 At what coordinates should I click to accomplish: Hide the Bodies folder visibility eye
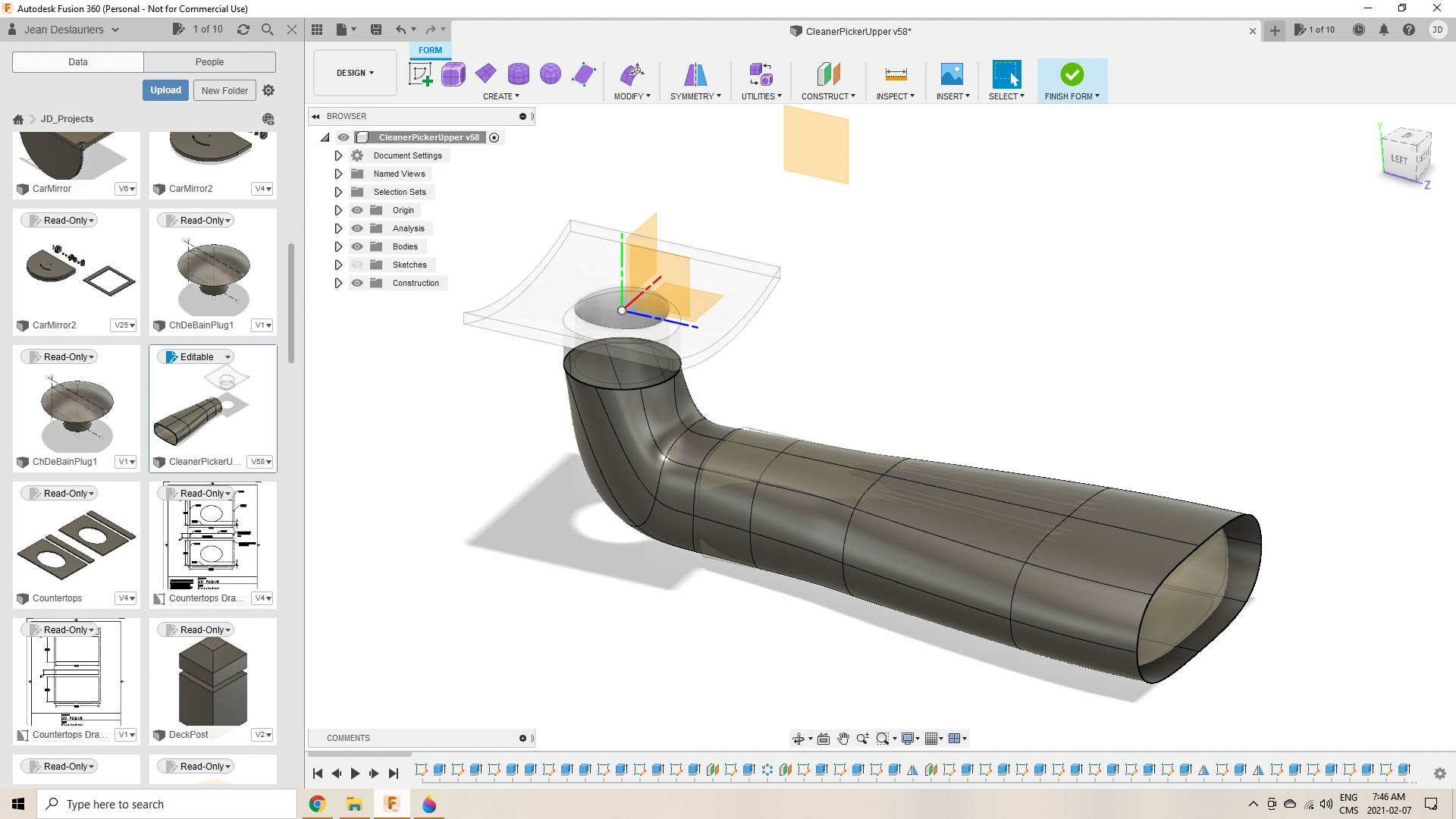pyautogui.click(x=357, y=246)
